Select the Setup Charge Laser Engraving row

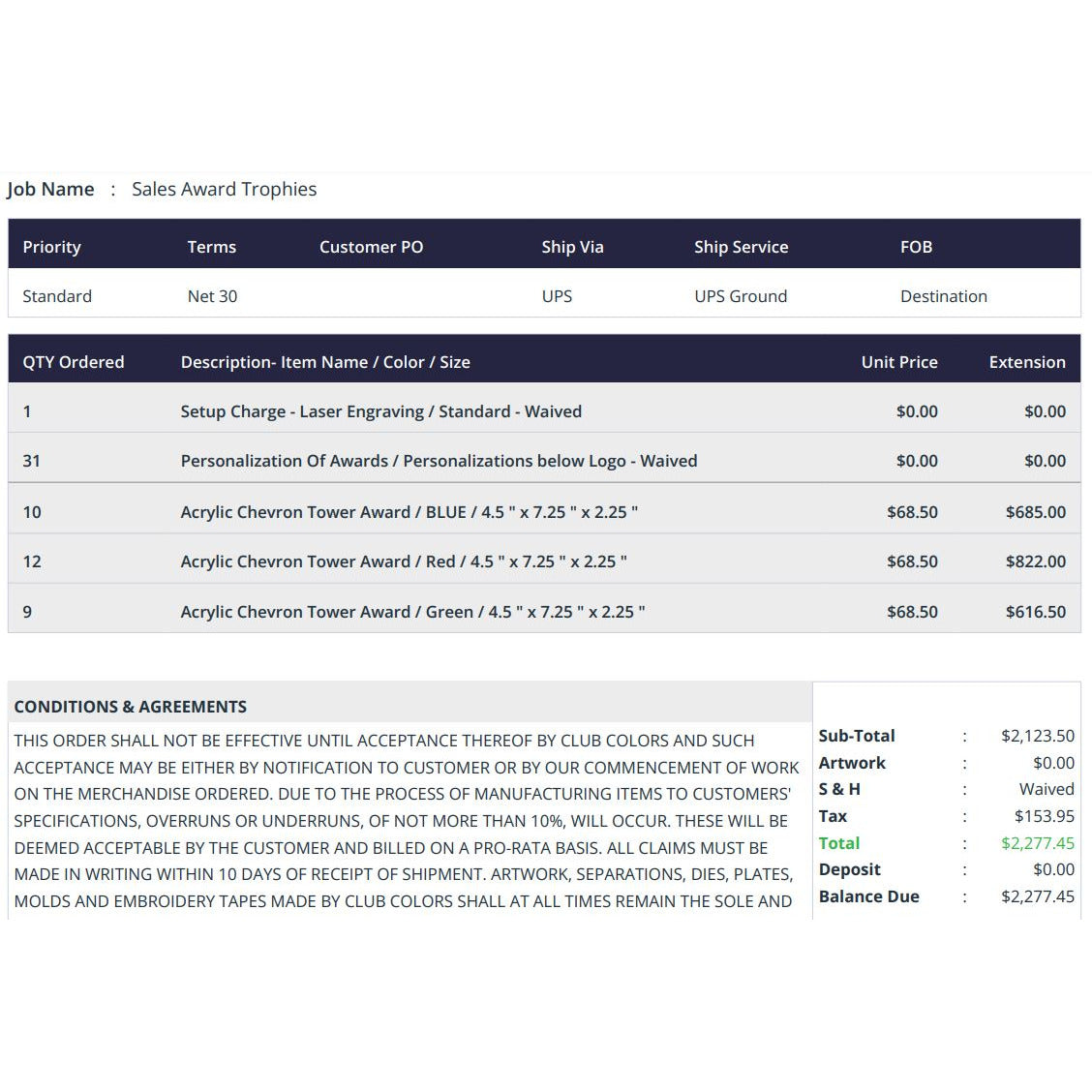[545, 411]
